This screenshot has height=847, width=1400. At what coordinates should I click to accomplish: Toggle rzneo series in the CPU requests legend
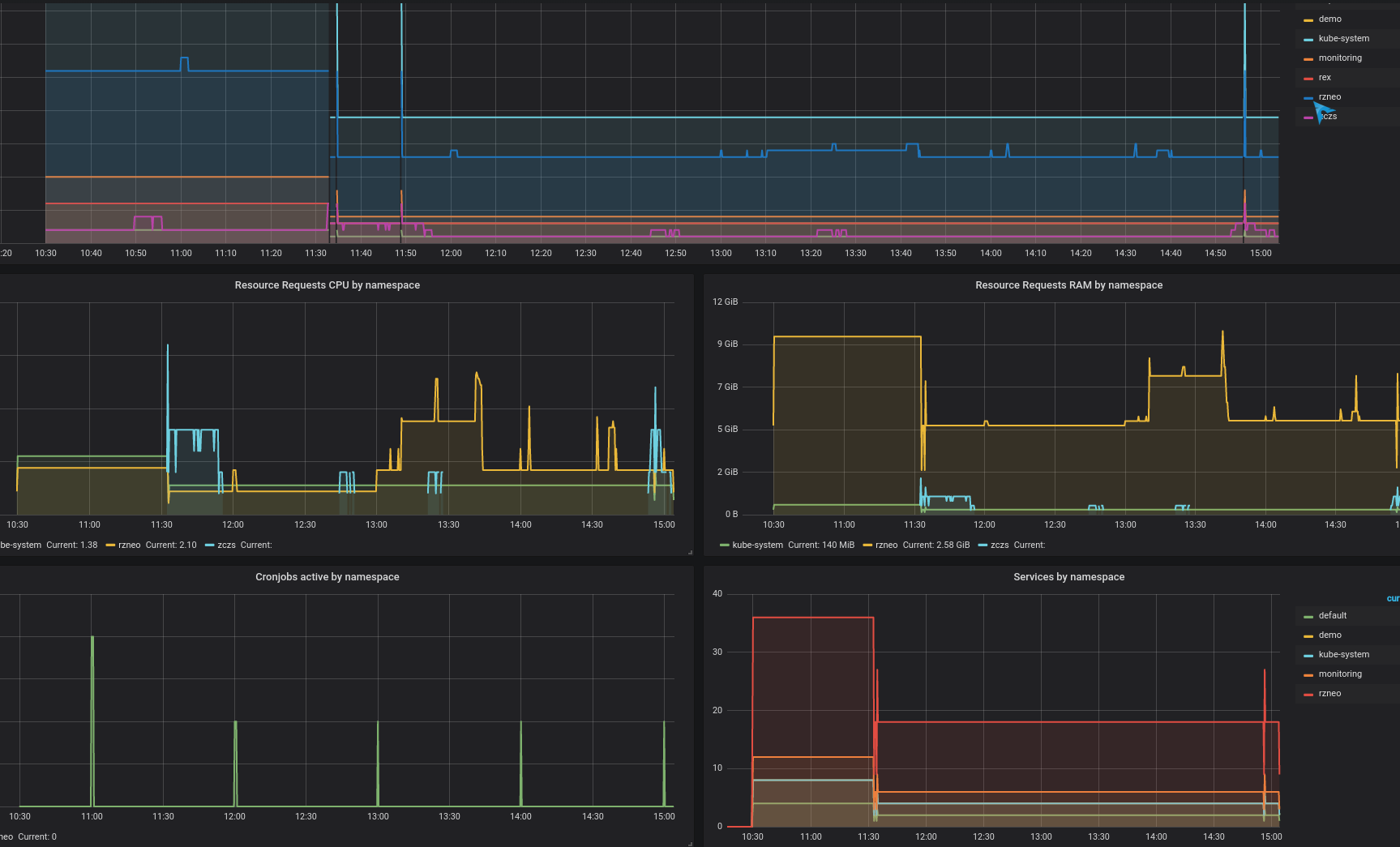click(129, 545)
